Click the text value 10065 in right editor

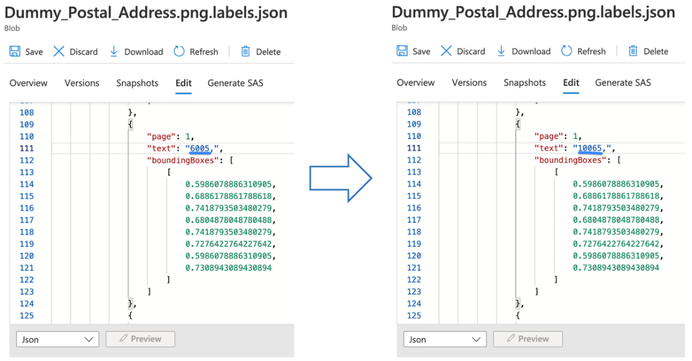(x=590, y=148)
